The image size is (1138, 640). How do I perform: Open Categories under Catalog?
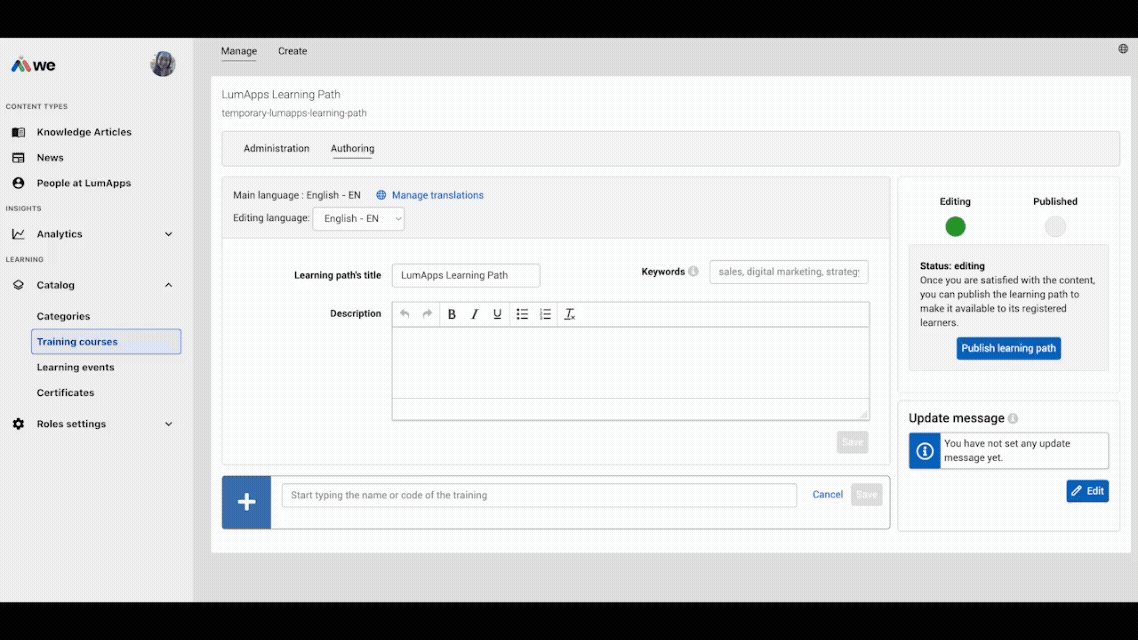point(63,316)
